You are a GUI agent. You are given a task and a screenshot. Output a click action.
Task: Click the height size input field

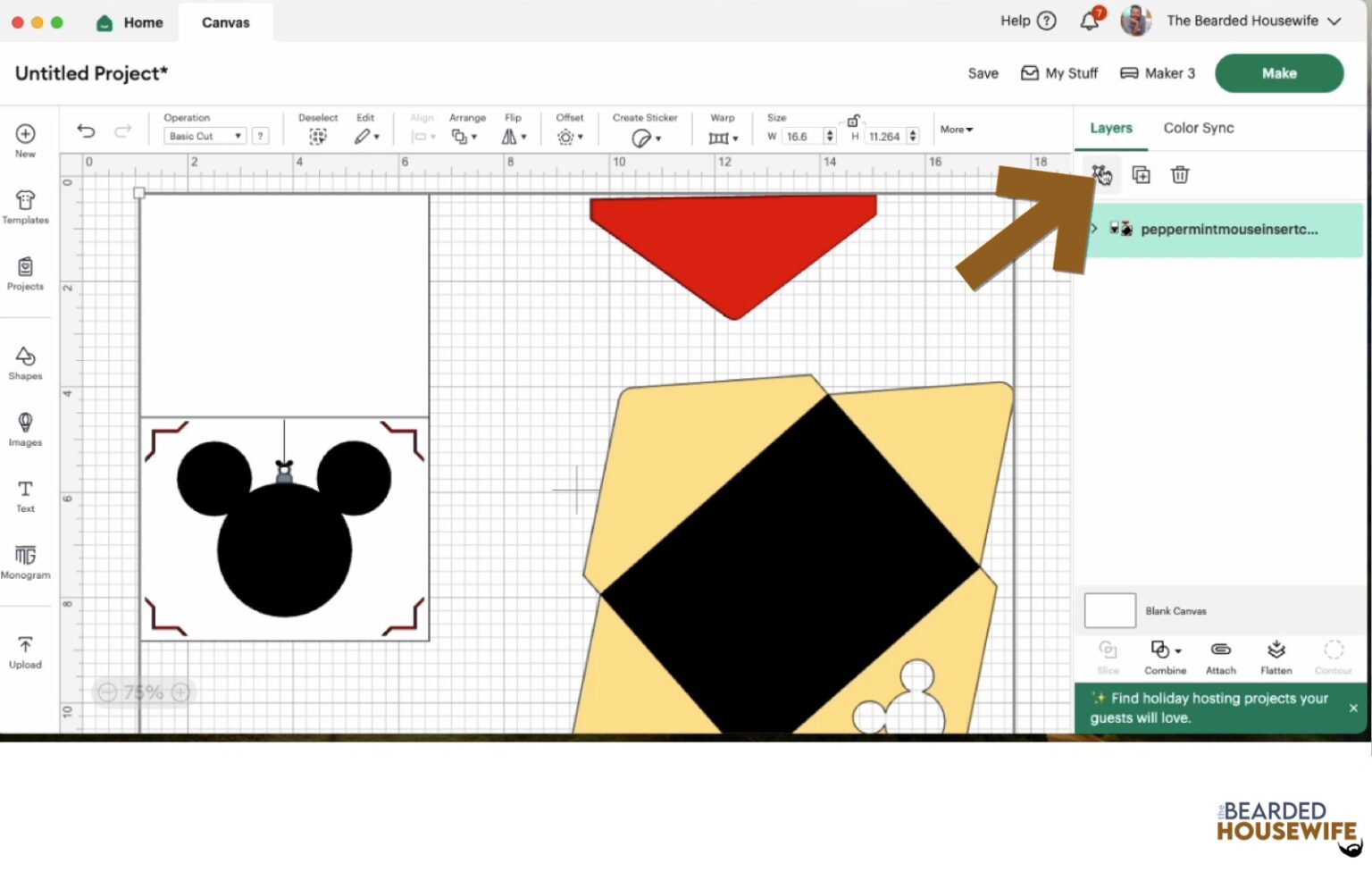pos(885,136)
